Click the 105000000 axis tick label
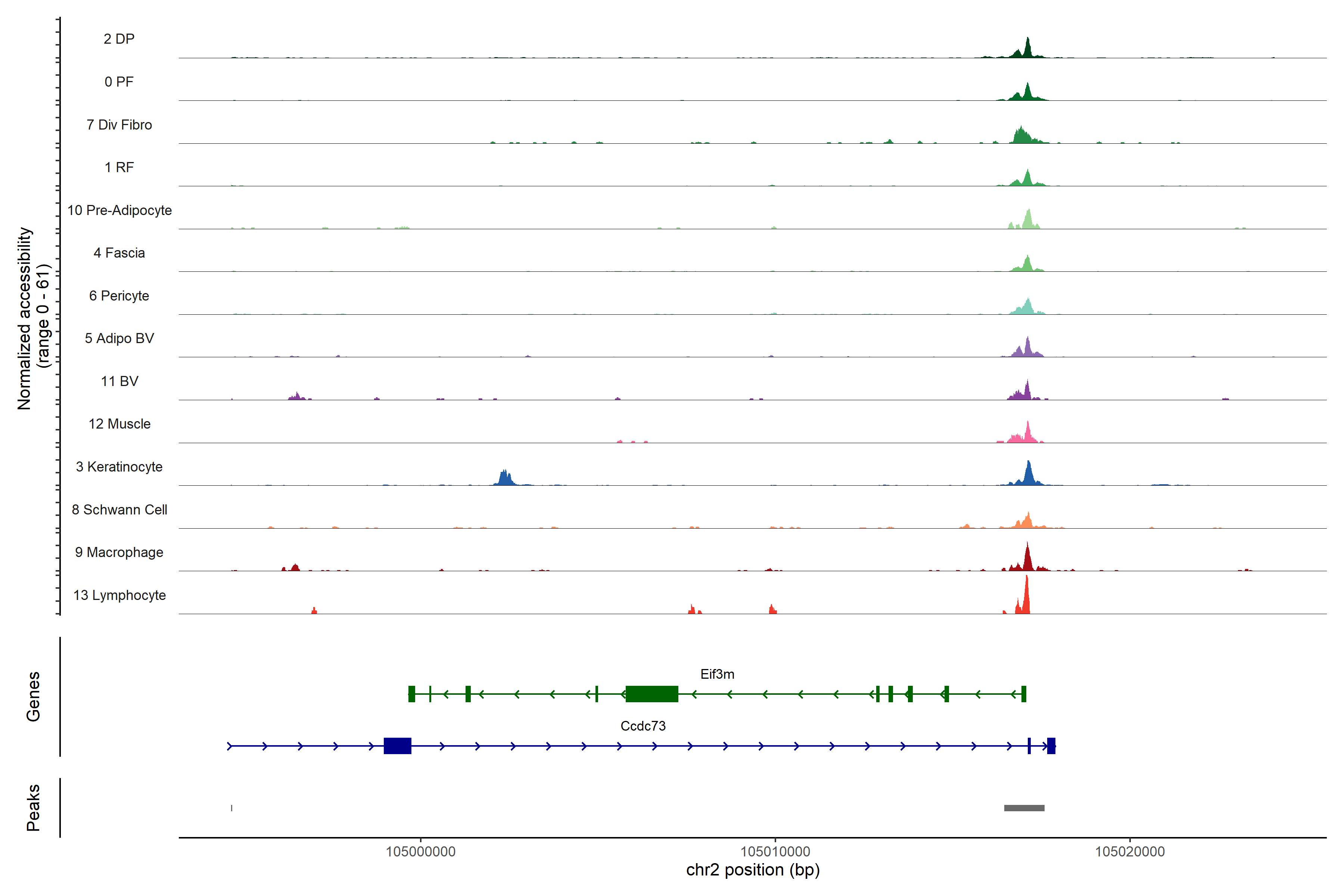Image resolution: width=1344 pixels, height=896 pixels. (421, 852)
